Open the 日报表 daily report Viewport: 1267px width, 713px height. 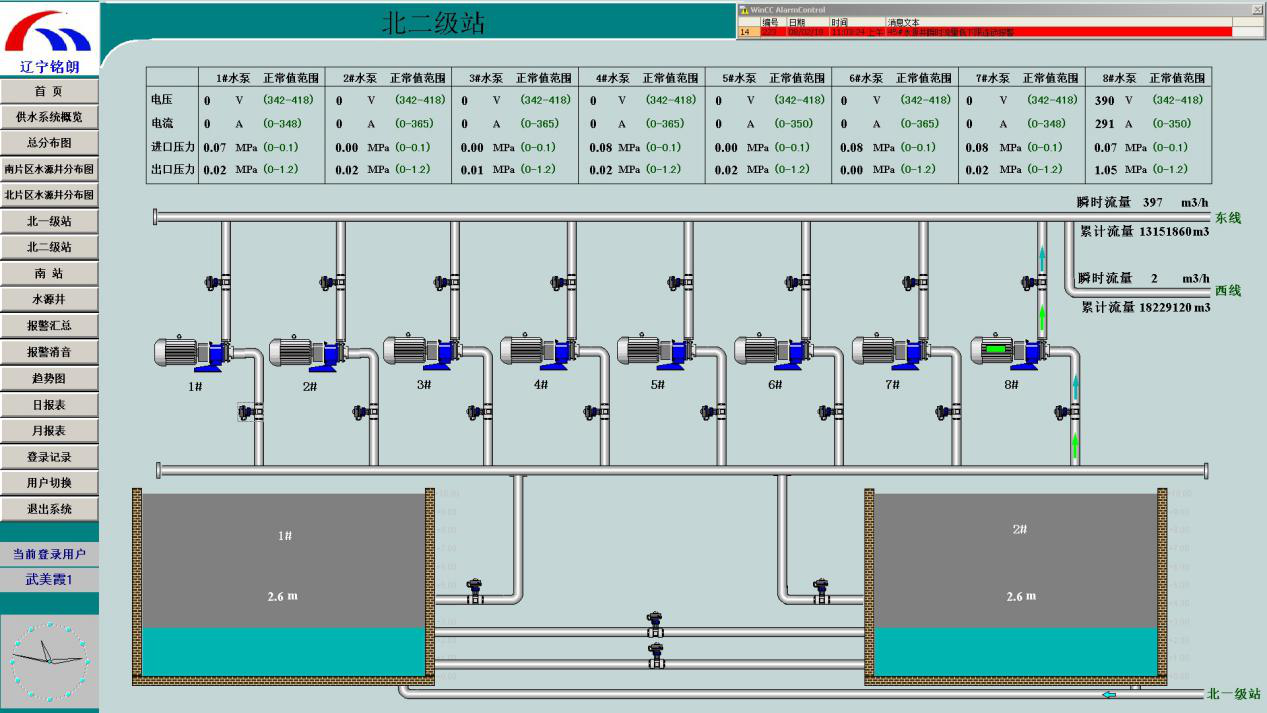[49, 405]
